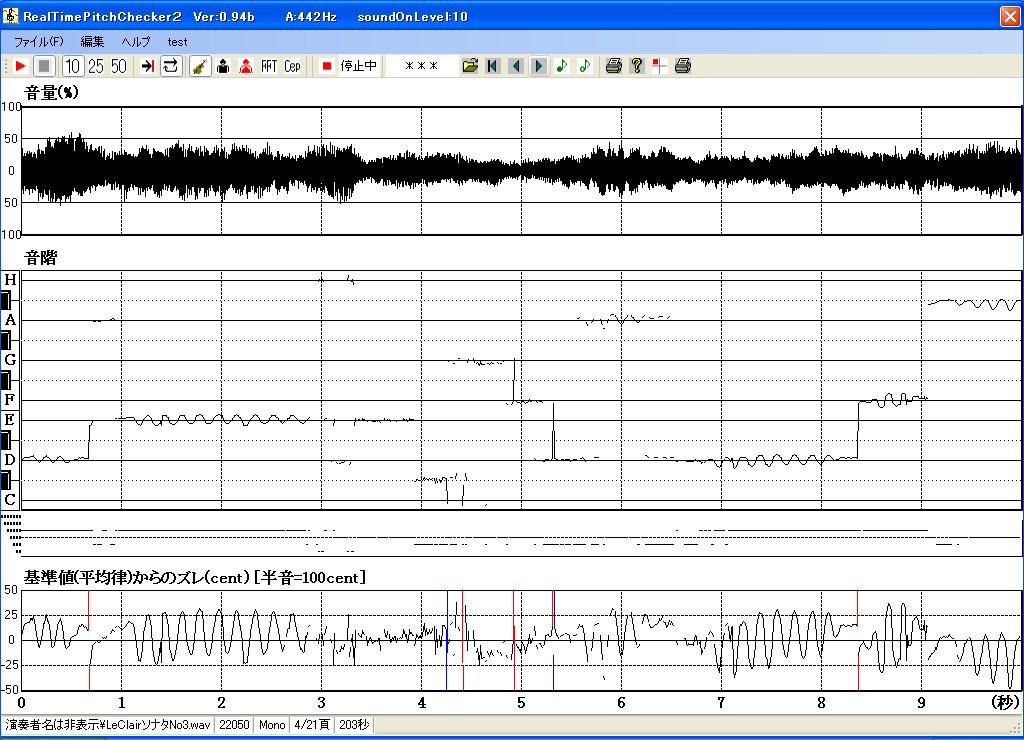Go to the previous page arrow

click(516, 66)
